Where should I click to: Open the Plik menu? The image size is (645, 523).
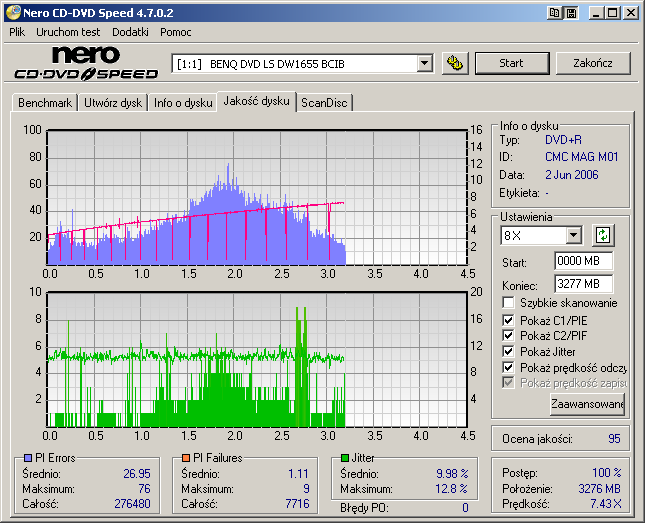point(17,32)
